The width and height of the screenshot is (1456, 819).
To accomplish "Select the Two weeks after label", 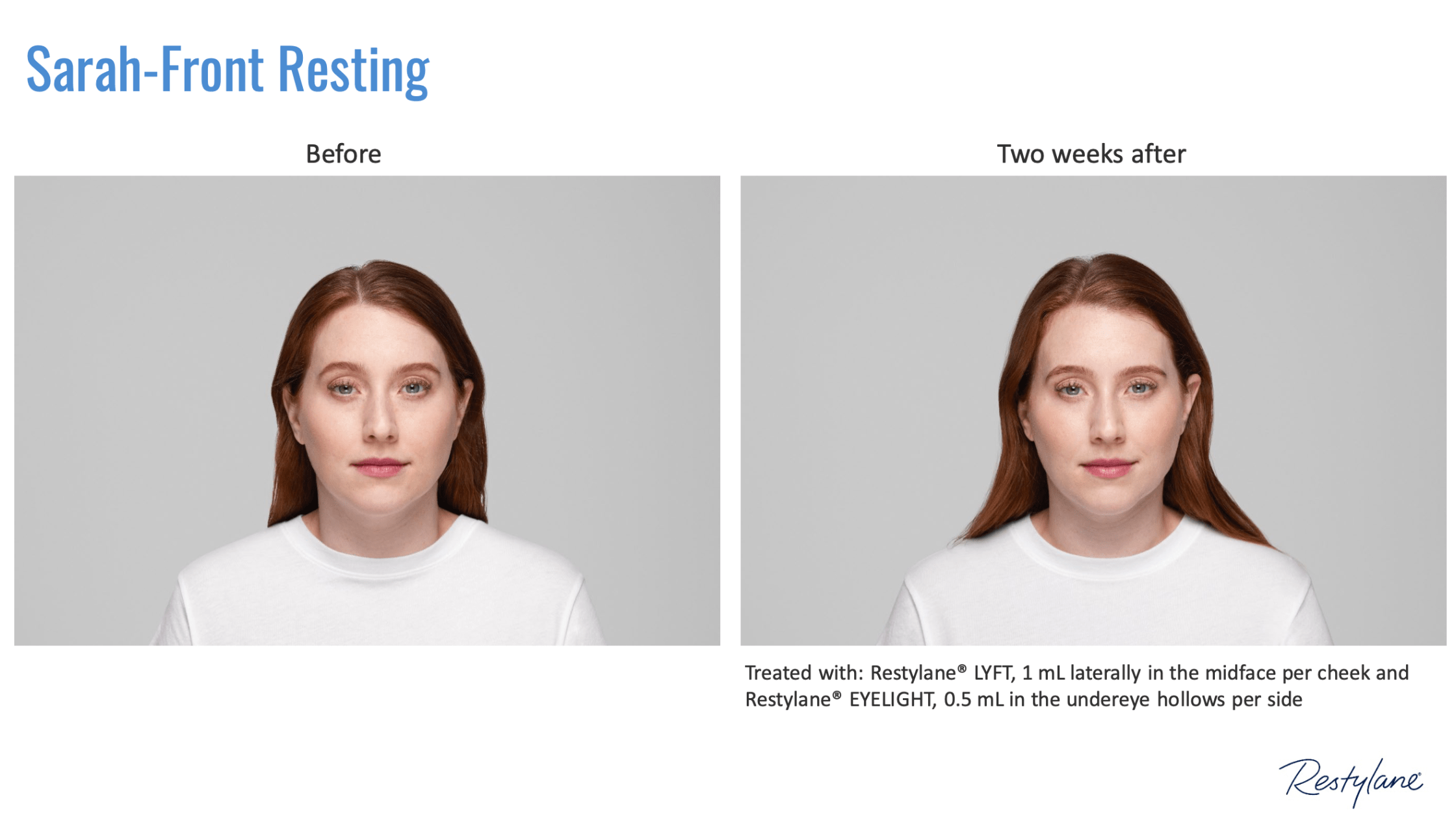I will [1091, 154].
